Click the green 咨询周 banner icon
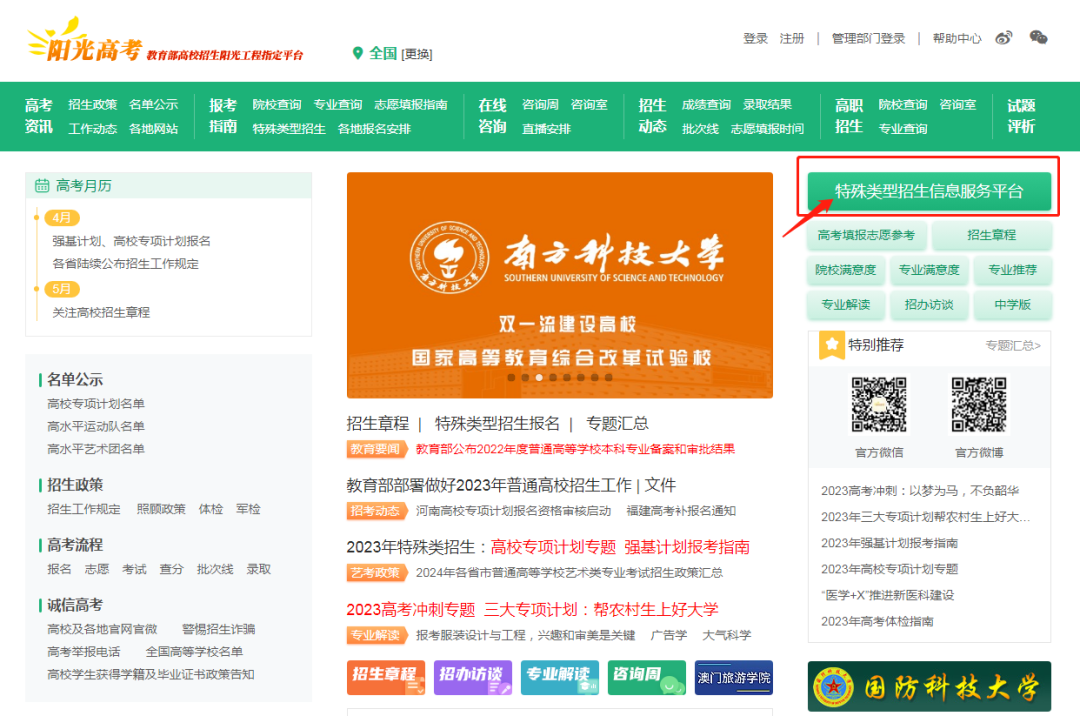Image resolution: width=1080 pixels, height=716 pixels. (647, 677)
